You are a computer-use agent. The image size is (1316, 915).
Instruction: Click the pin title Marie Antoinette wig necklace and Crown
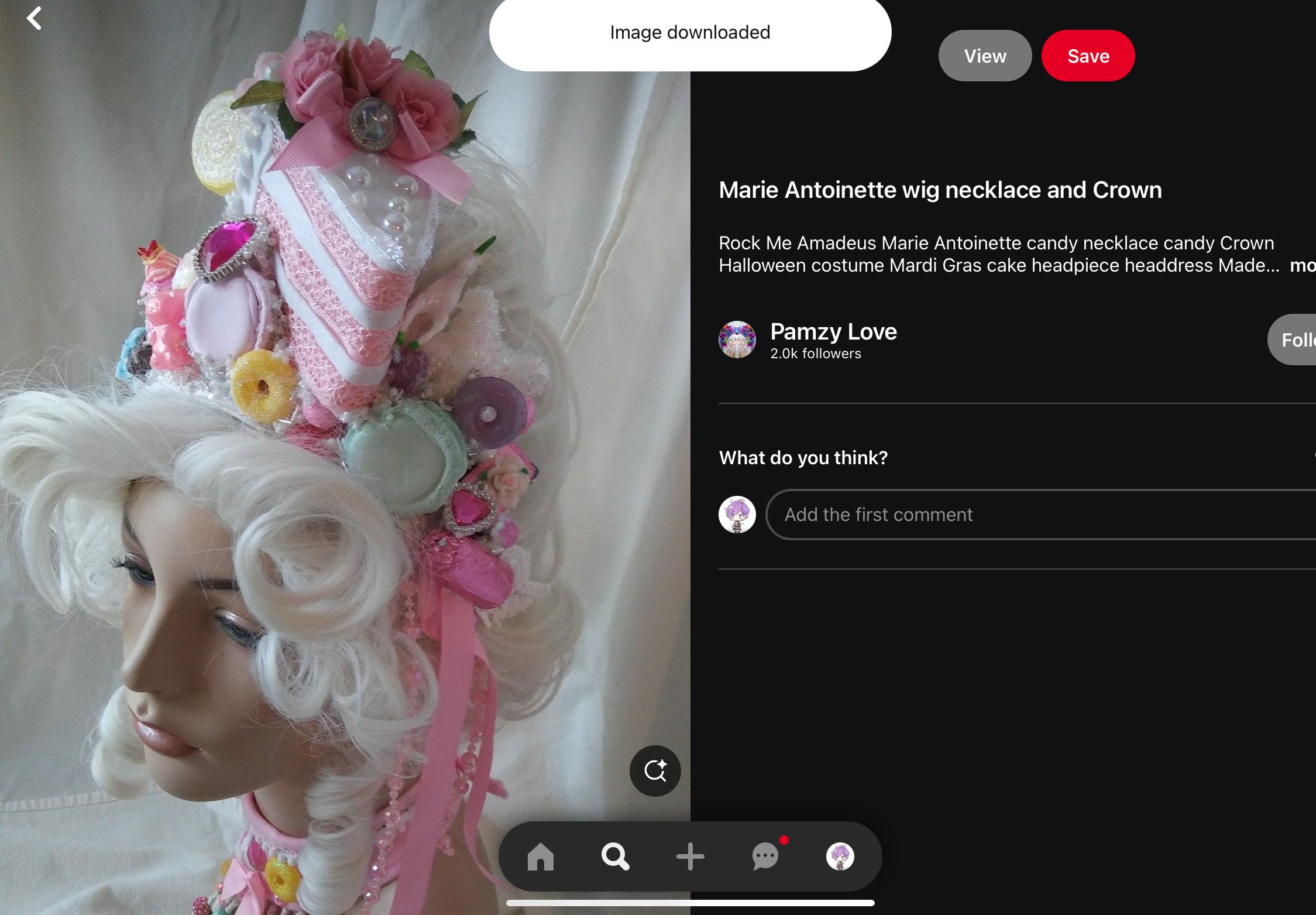(x=940, y=190)
